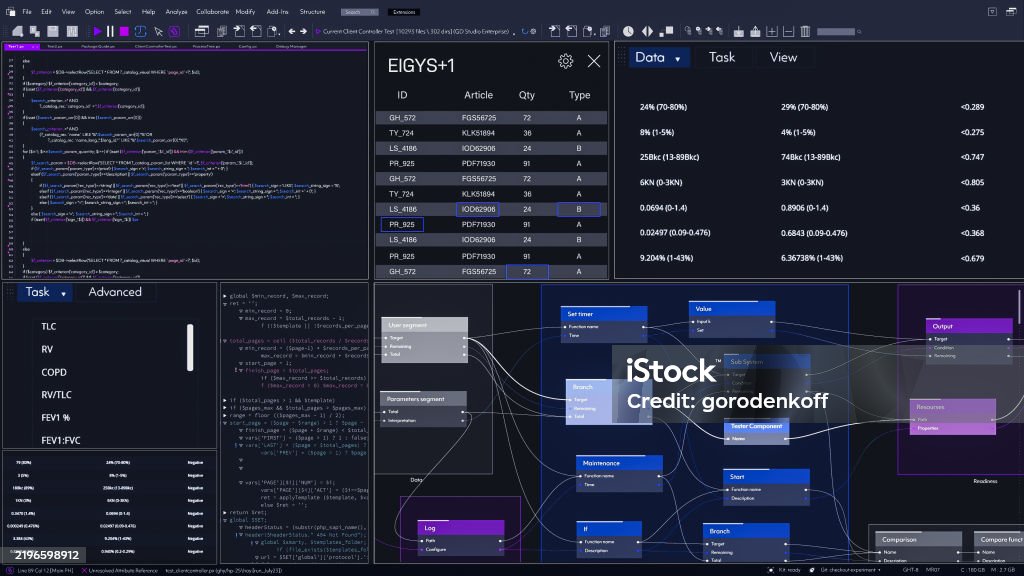Open the Analyze menu

click(176, 12)
